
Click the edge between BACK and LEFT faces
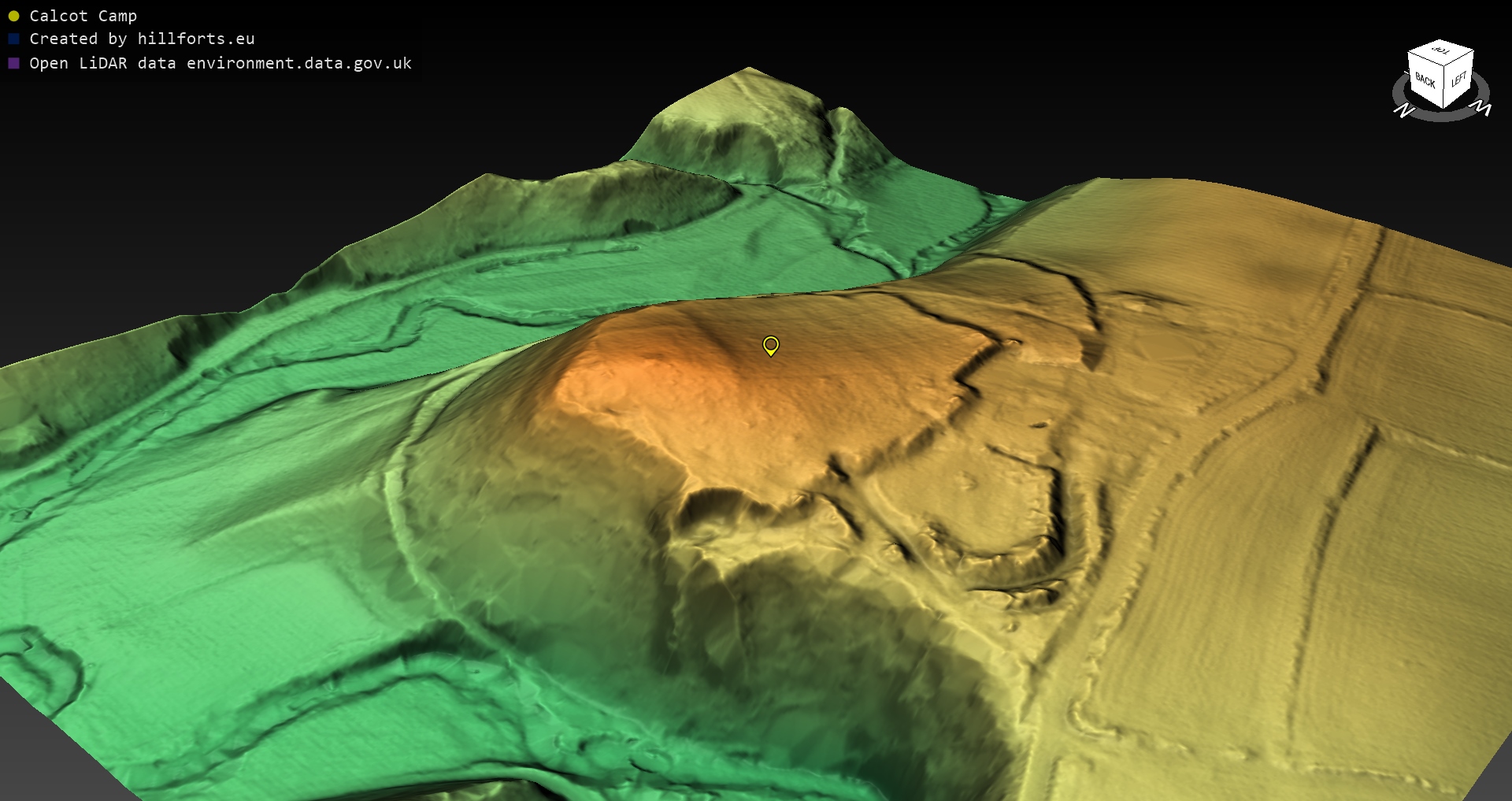[x=1443, y=88]
